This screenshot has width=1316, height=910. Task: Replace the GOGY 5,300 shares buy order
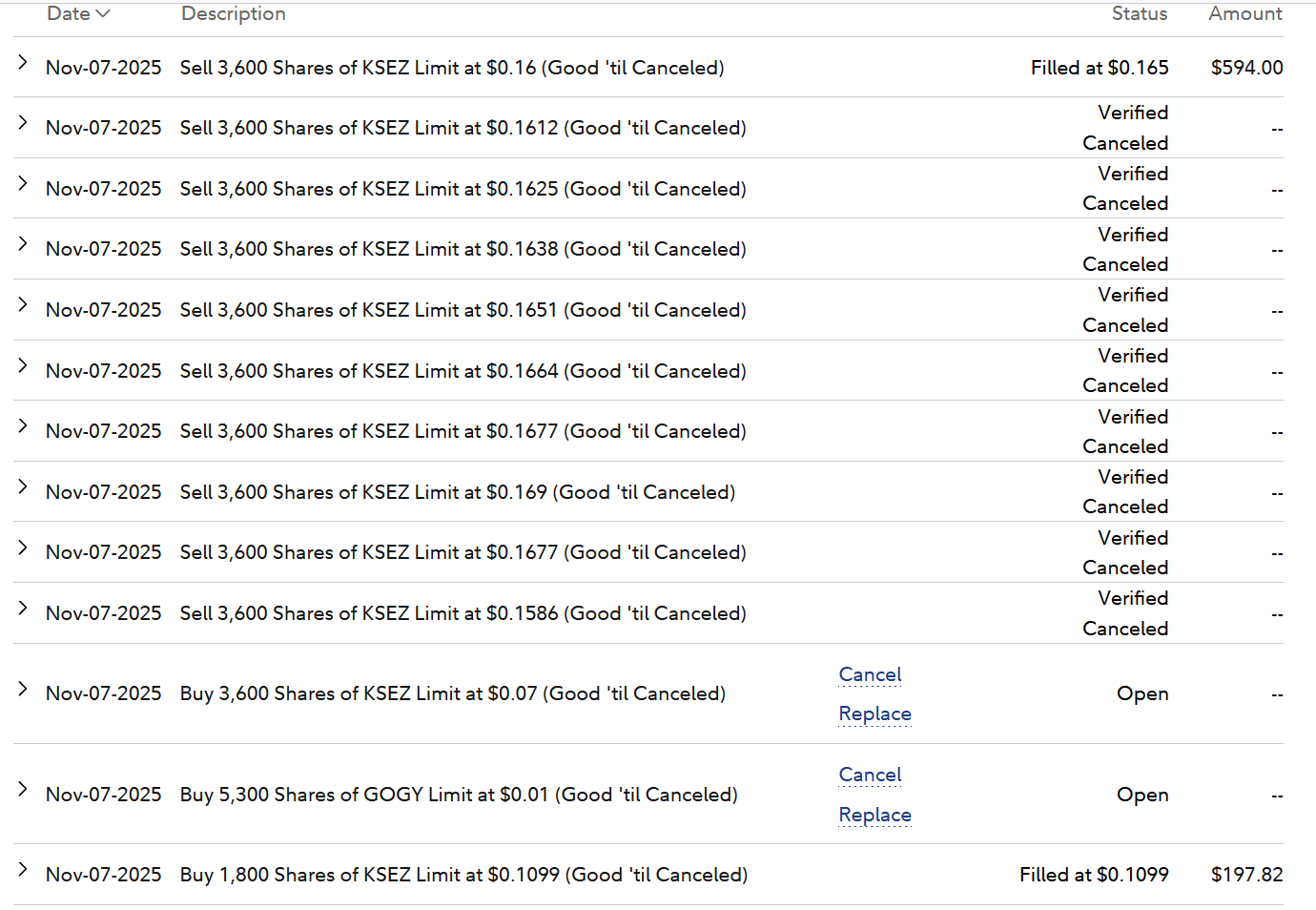pyautogui.click(x=874, y=815)
